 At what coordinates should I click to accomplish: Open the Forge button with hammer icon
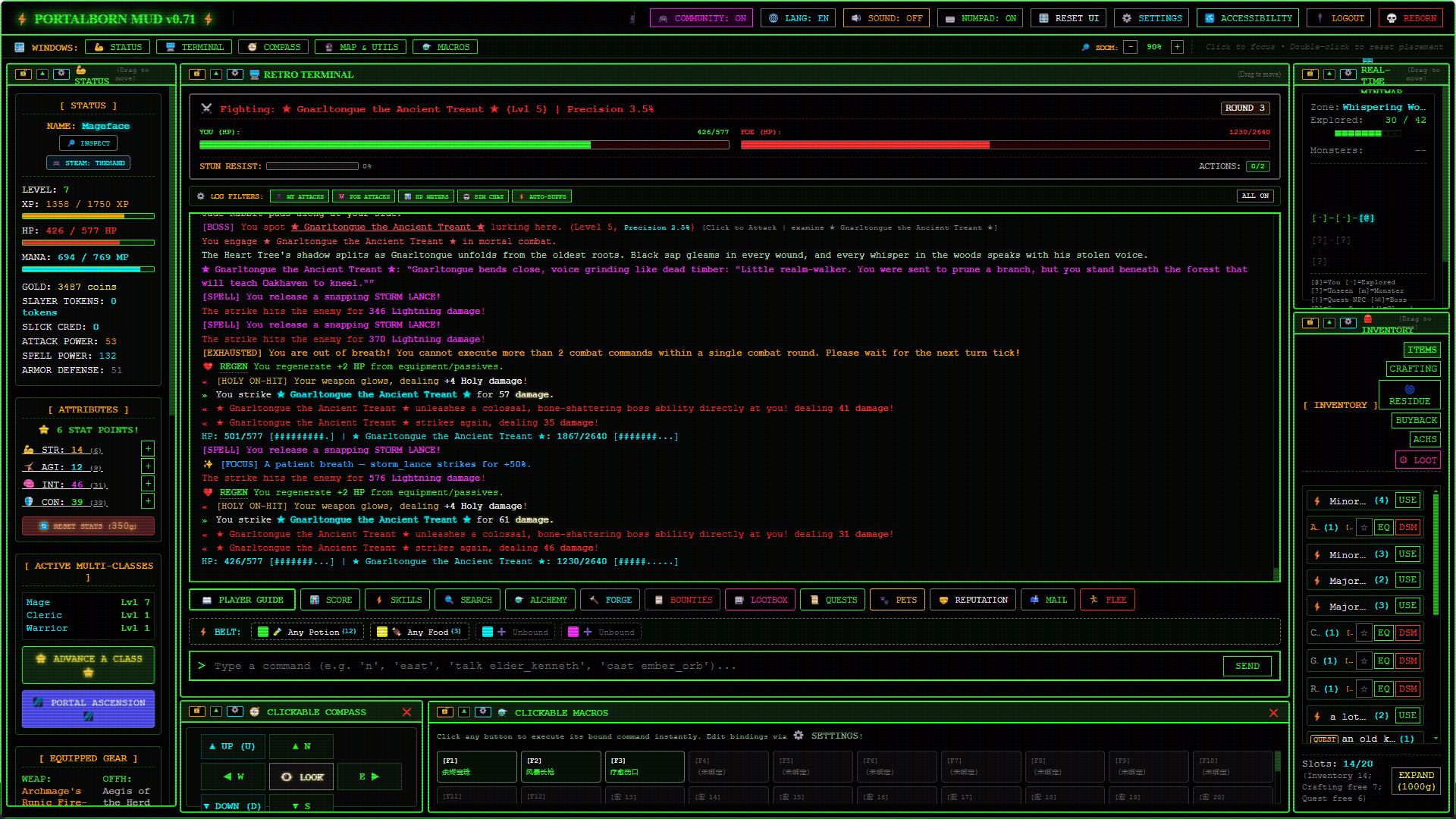click(610, 600)
